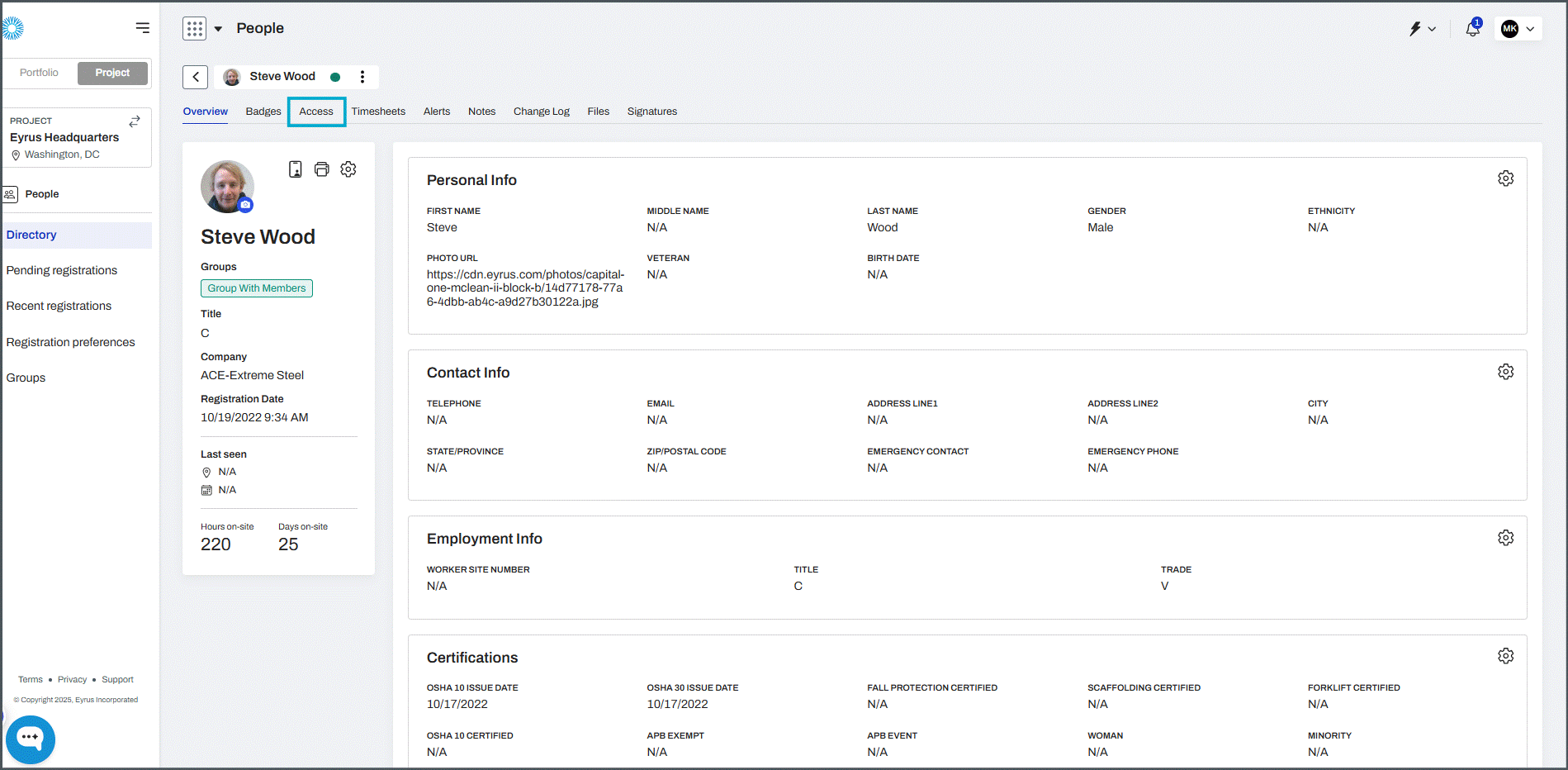Image resolution: width=1568 pixels, height=770 pixels.
Task: Click the Eyrus Headquarters project name
Action: click(64, 137)
